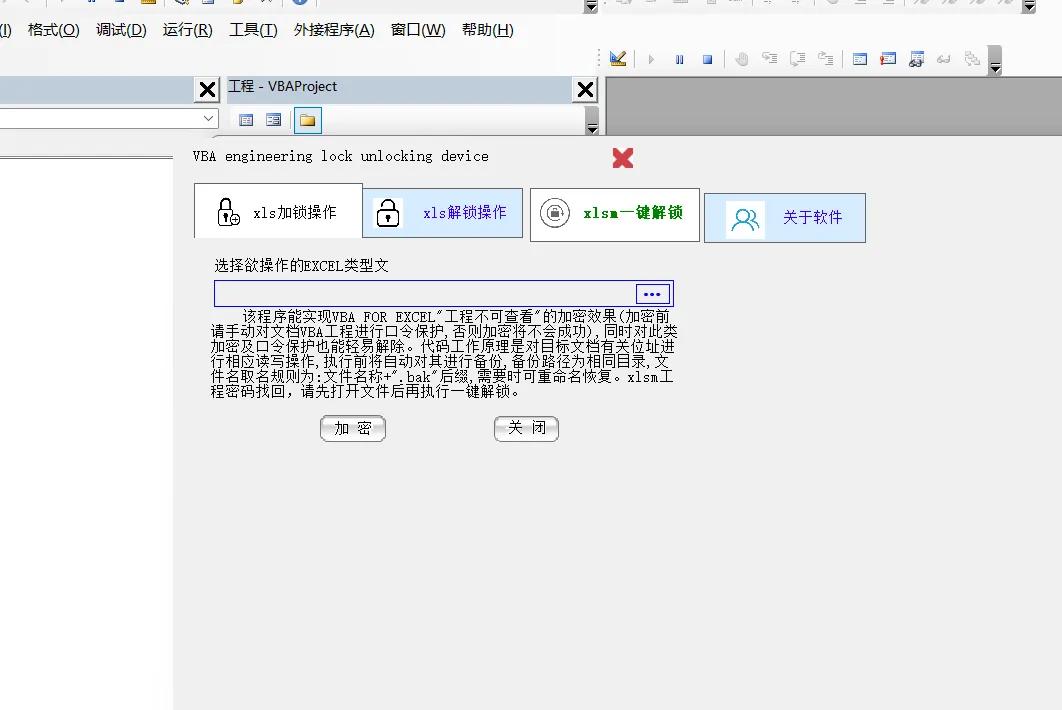Switch to the xlsm一键解锁 tab

pos(615,214)
